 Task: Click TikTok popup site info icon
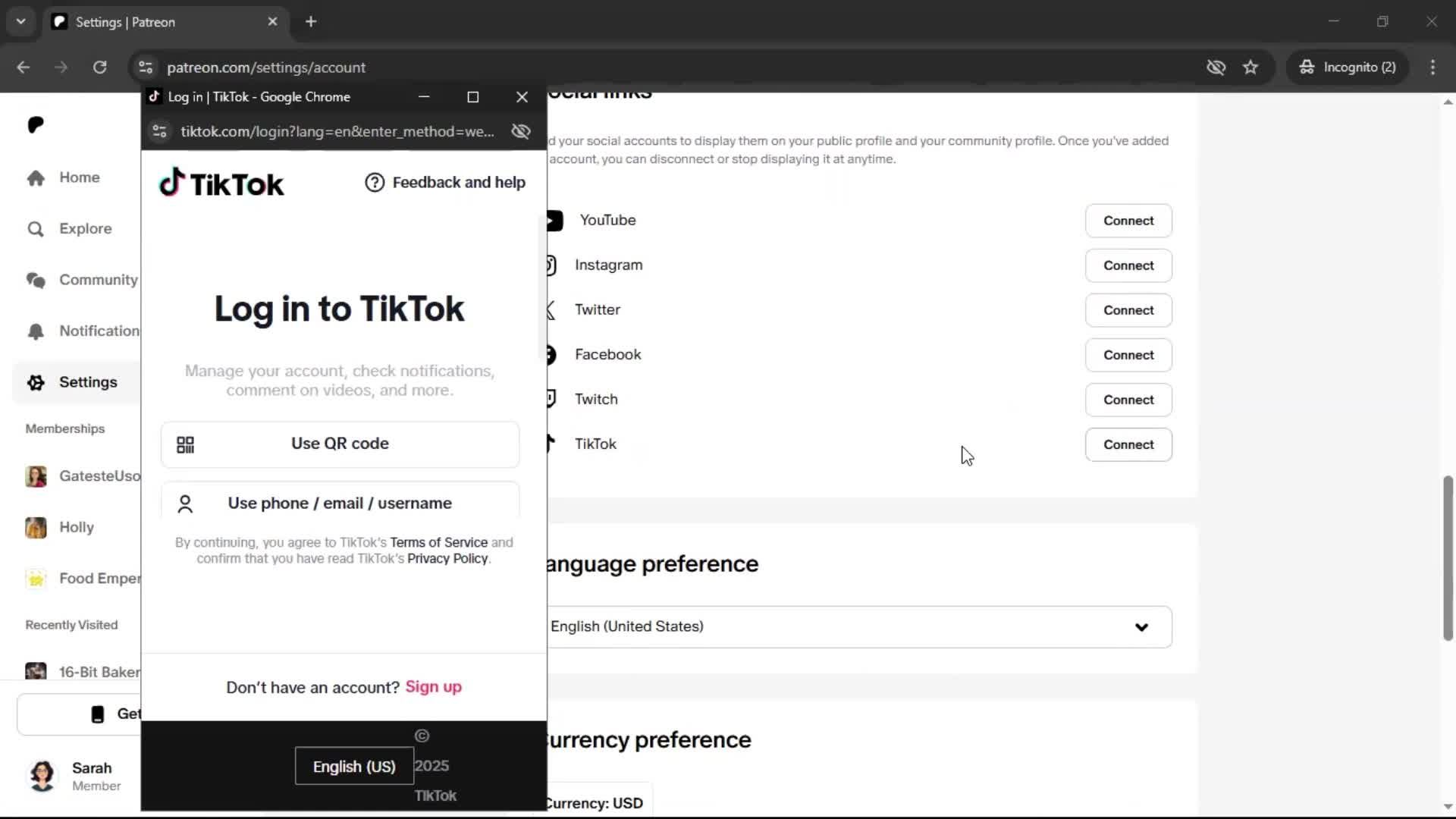[x=159, y=131]
